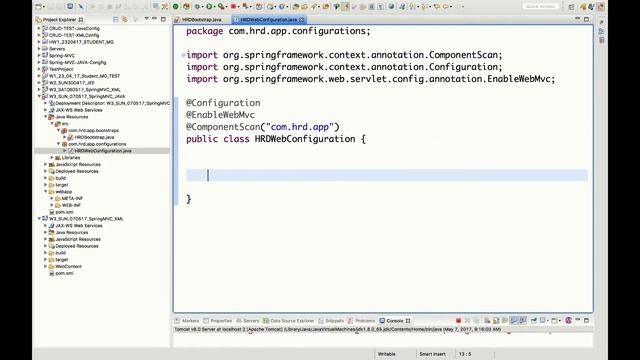The width and height of the screenshot is (640, 360).
Task: Open the Properties tab
Action: (218, 321)
